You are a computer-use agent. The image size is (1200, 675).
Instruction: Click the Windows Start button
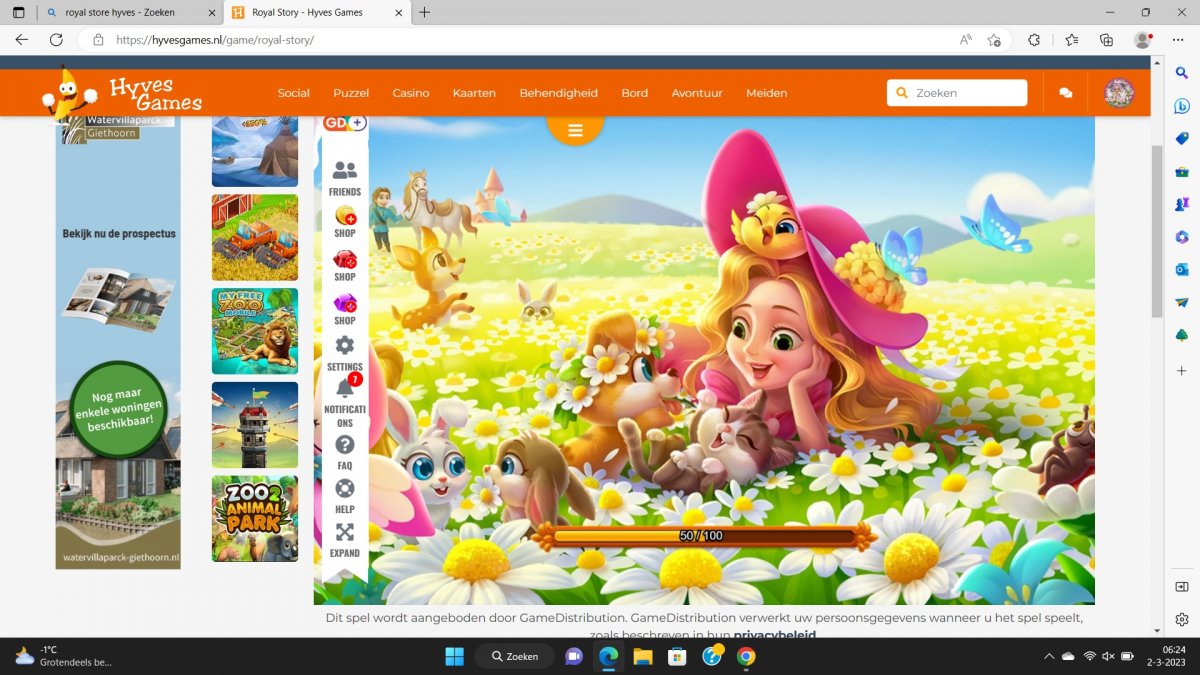454,657
